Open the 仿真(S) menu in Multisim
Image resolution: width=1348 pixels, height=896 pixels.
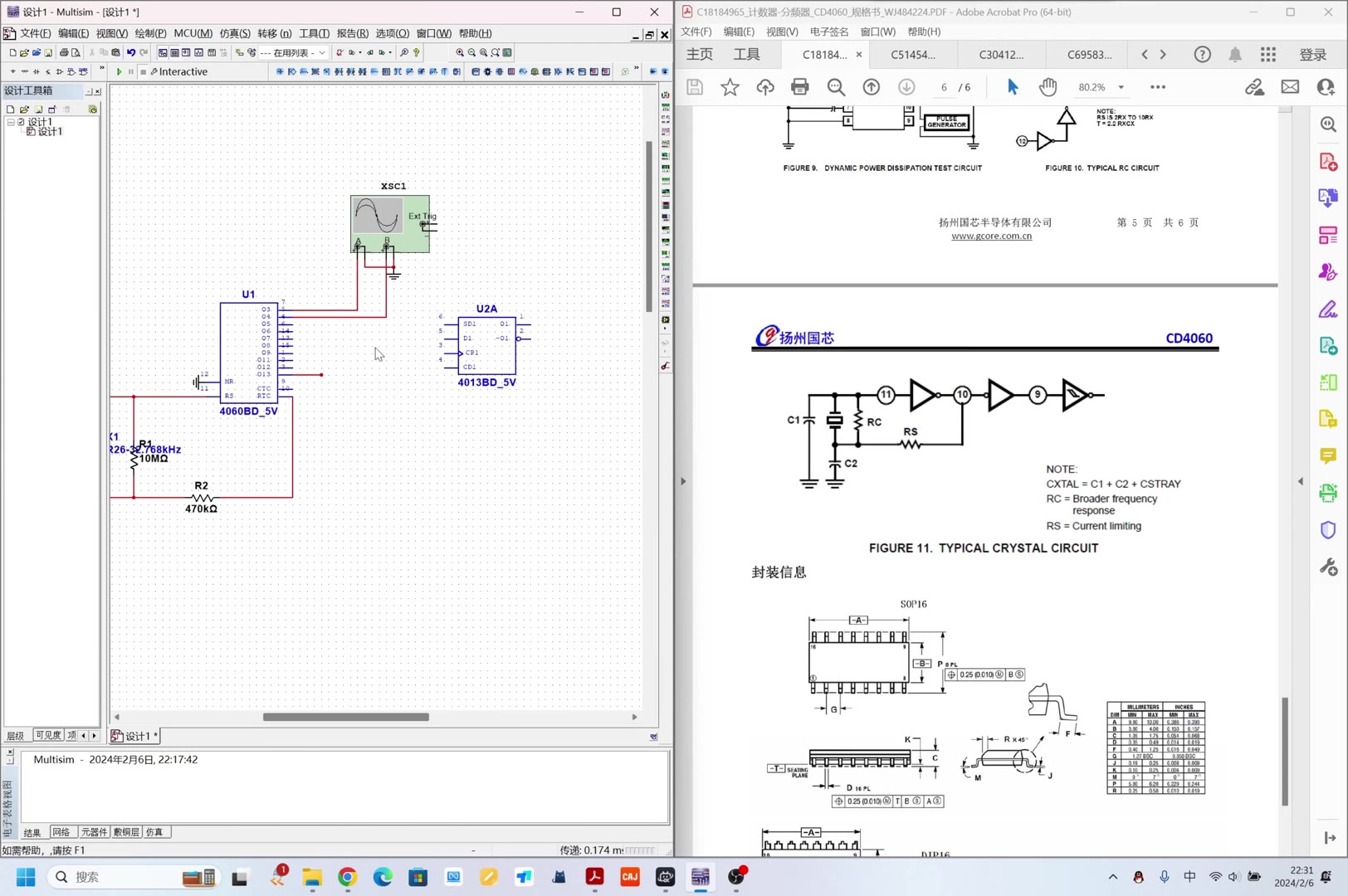[x=234, y=33]
